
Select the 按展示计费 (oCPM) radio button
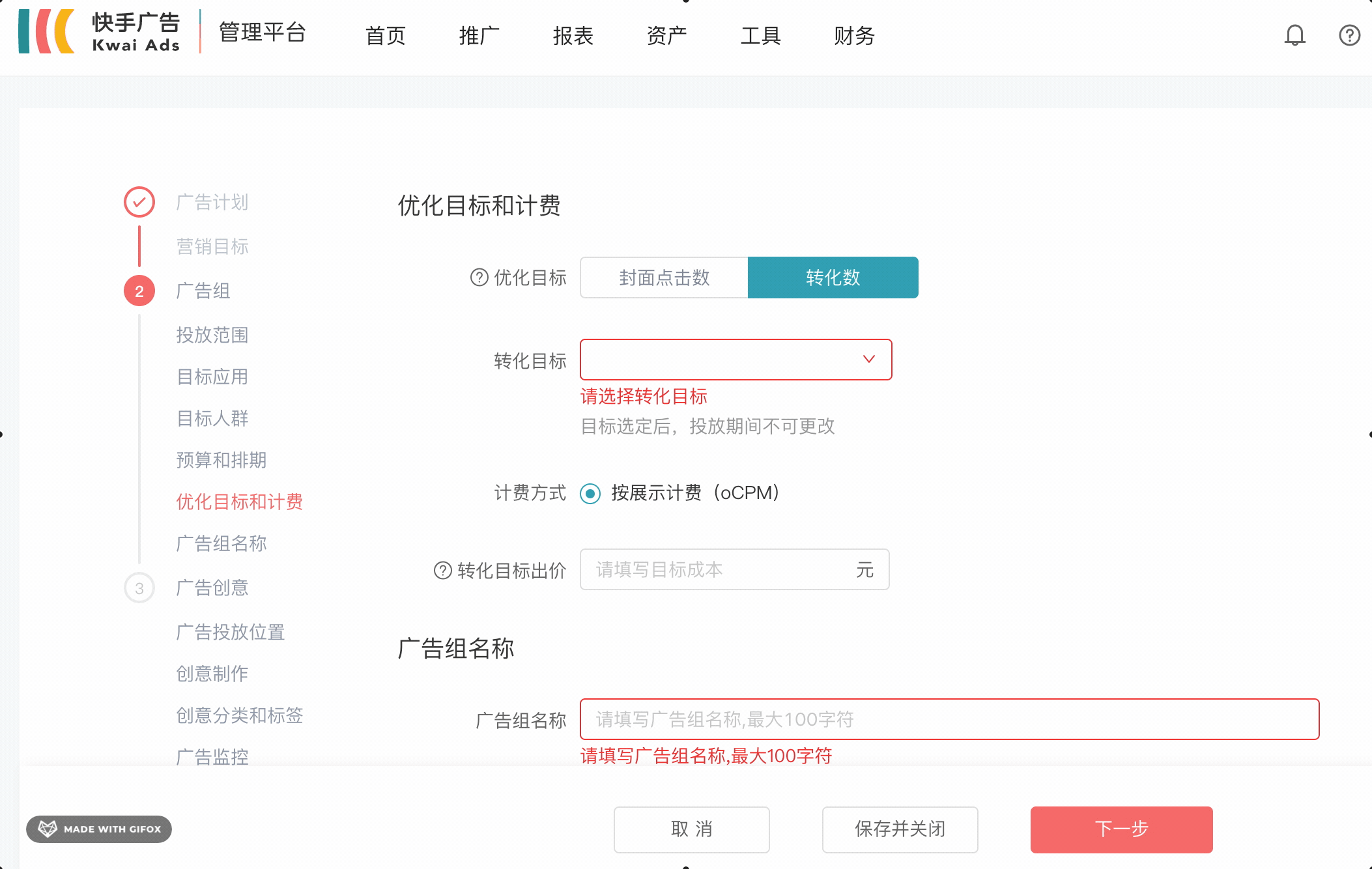pos(590,494)
